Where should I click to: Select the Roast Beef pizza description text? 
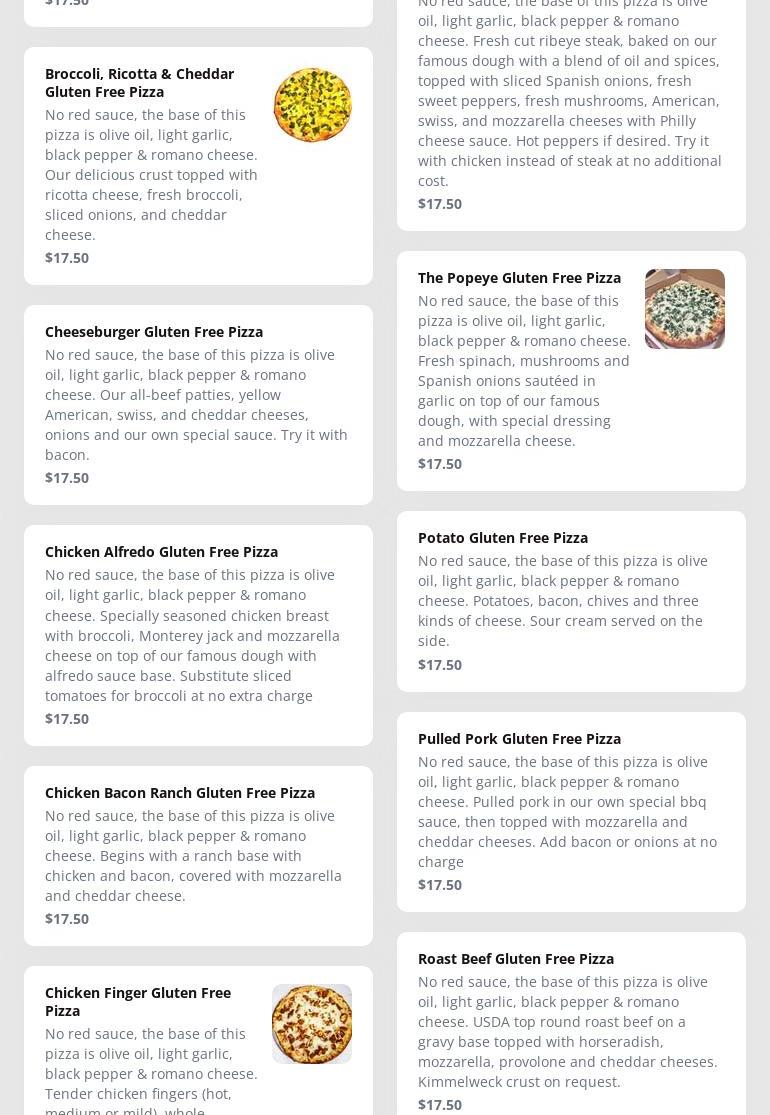coord(567,1031)
